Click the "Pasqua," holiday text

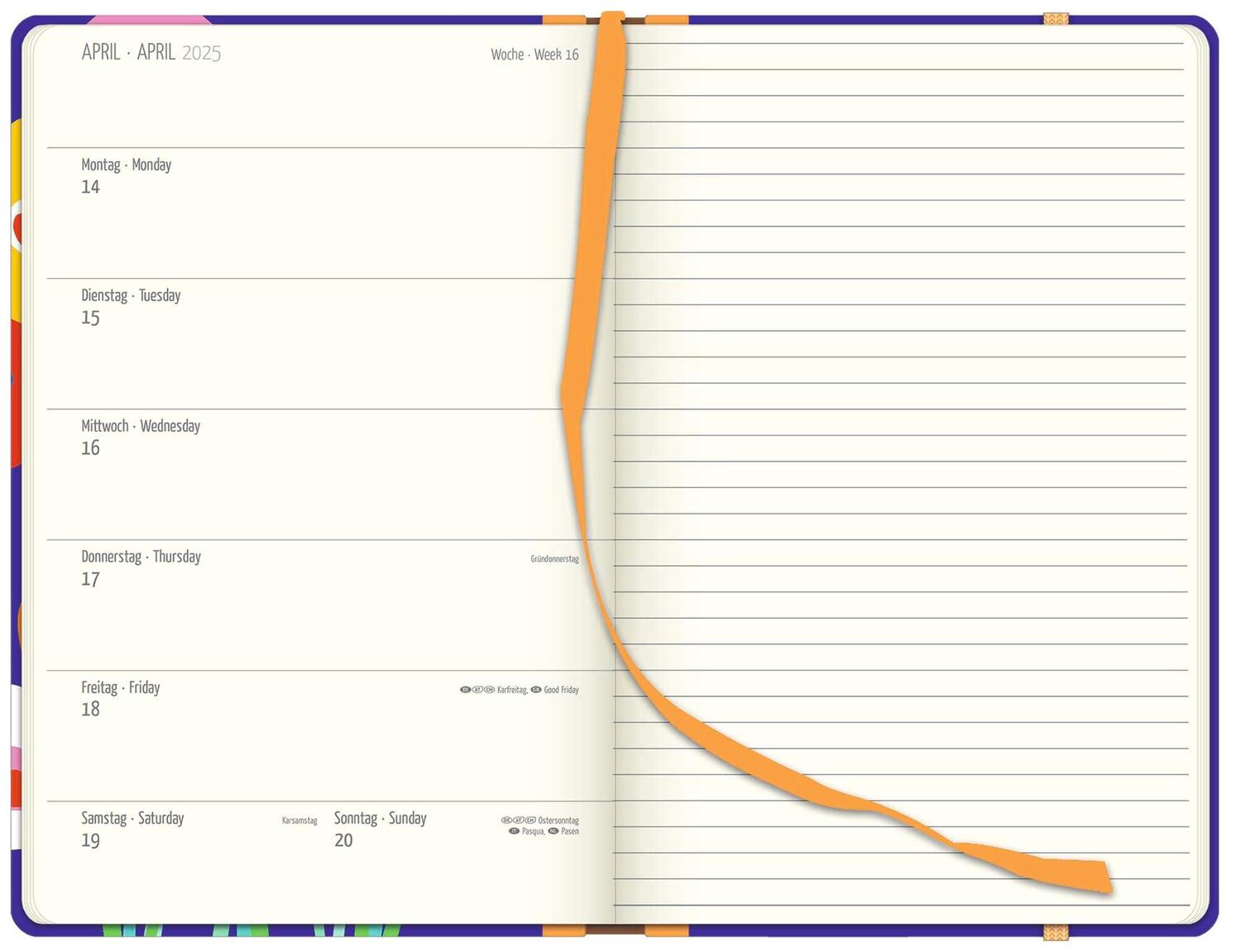pos(534,831)
